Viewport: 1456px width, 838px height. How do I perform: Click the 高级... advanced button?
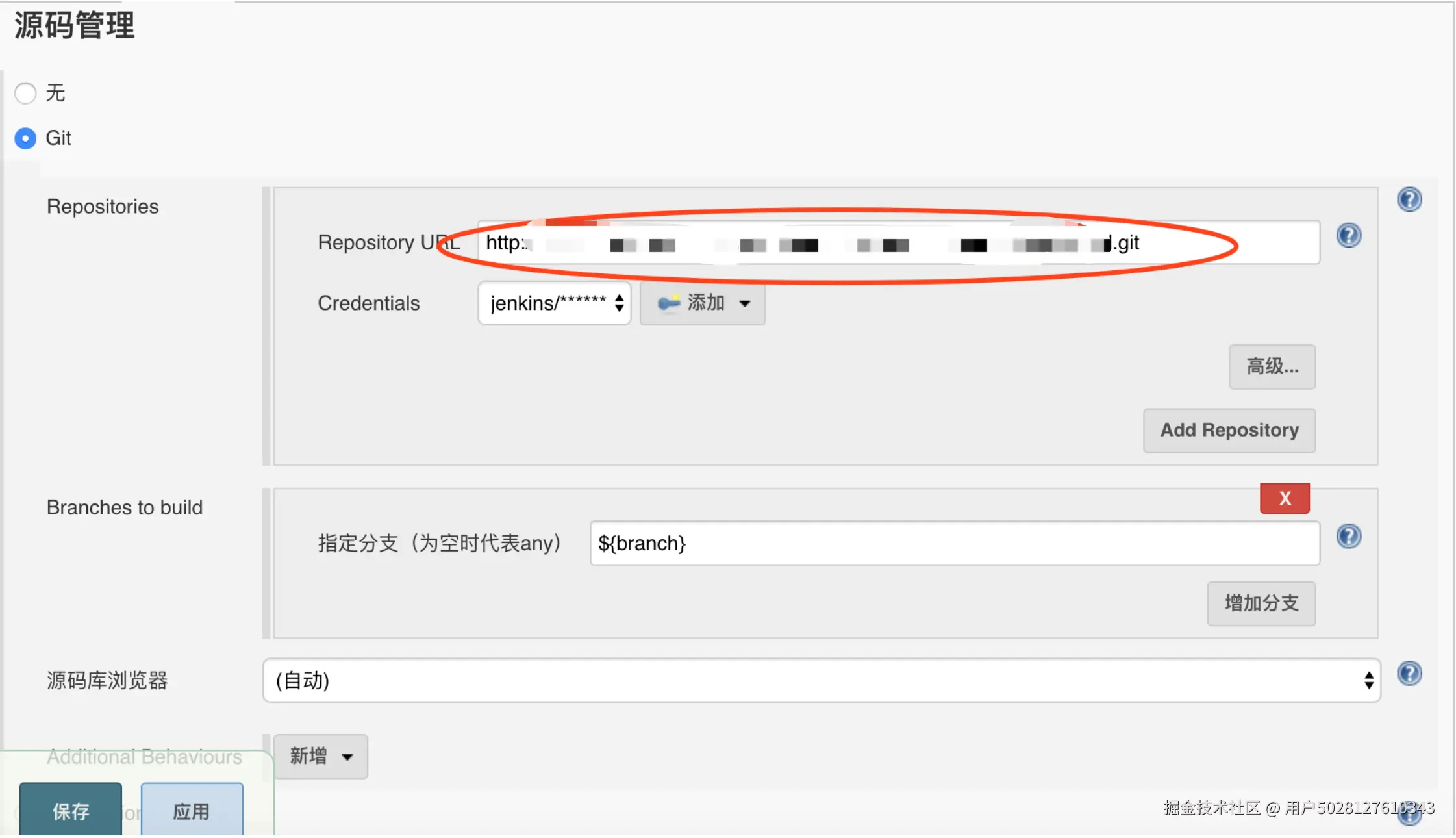coord(1272,367)
